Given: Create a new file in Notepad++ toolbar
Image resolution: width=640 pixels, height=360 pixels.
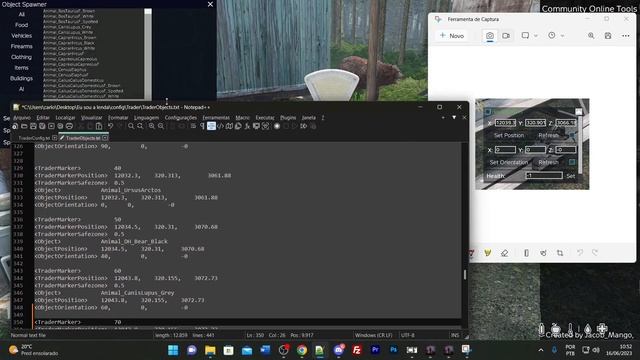Looking at the screenshot, I should tap(14, 126).
